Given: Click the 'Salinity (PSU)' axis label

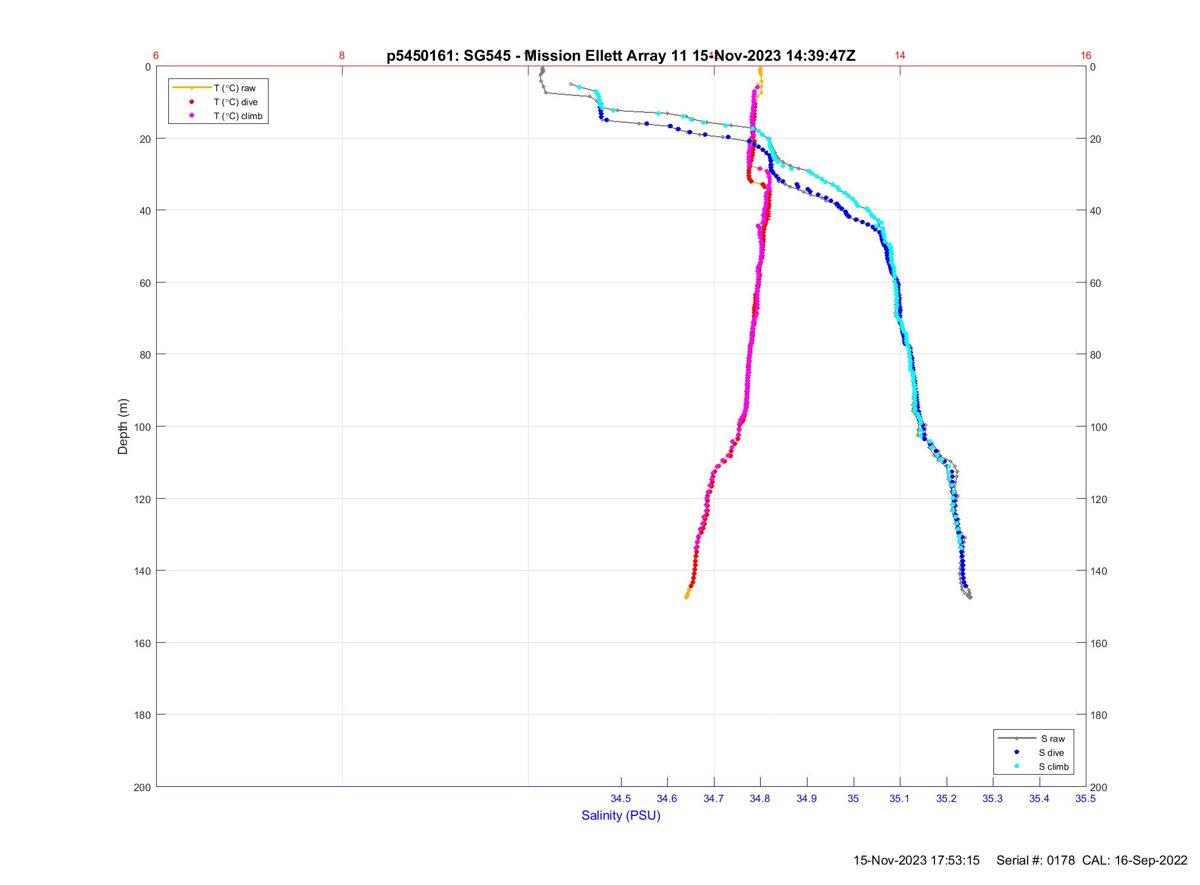Looking at the screenshot, I should [621, 816].
